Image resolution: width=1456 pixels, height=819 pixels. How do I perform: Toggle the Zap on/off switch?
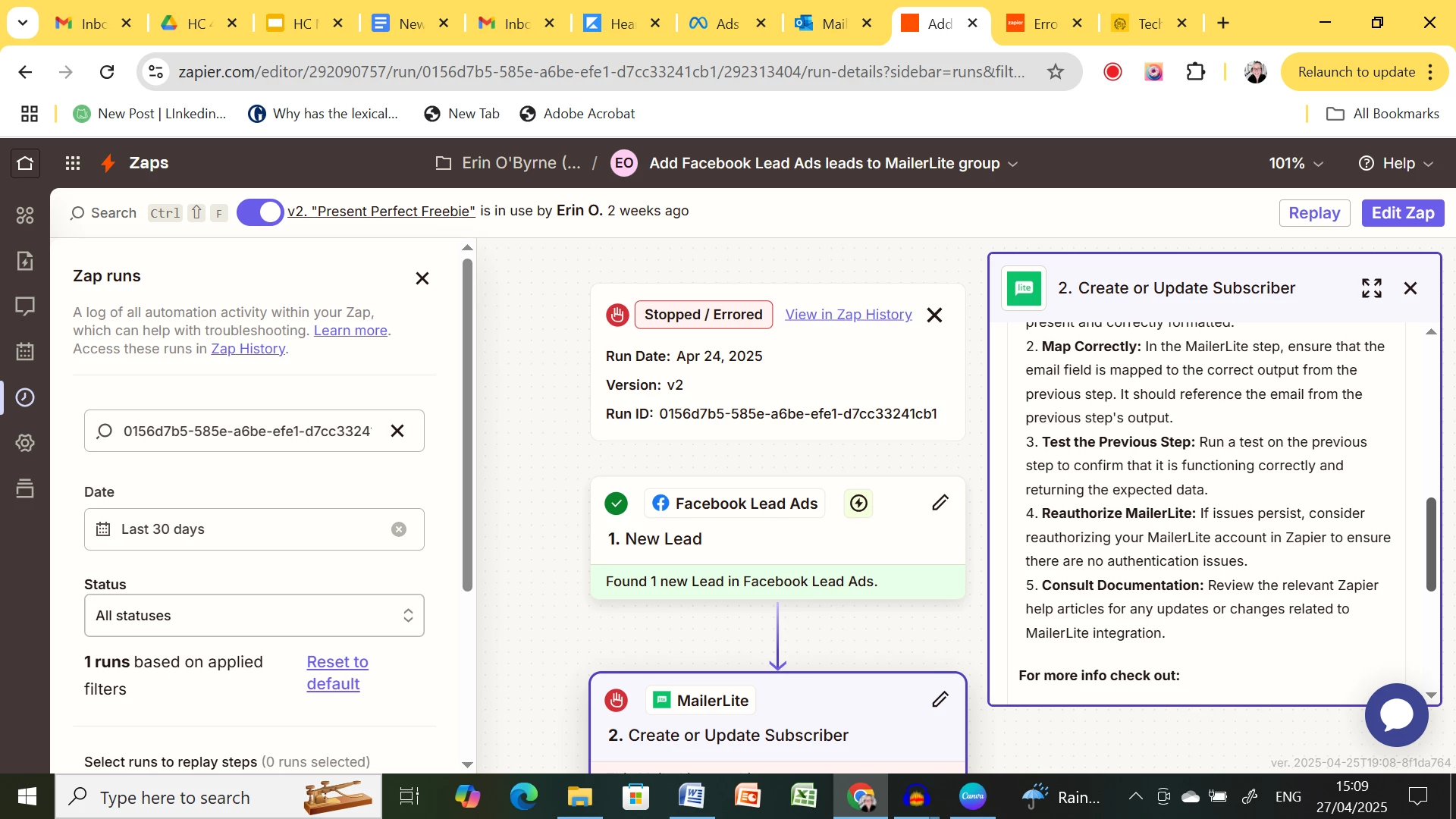[x=260, y=212]
